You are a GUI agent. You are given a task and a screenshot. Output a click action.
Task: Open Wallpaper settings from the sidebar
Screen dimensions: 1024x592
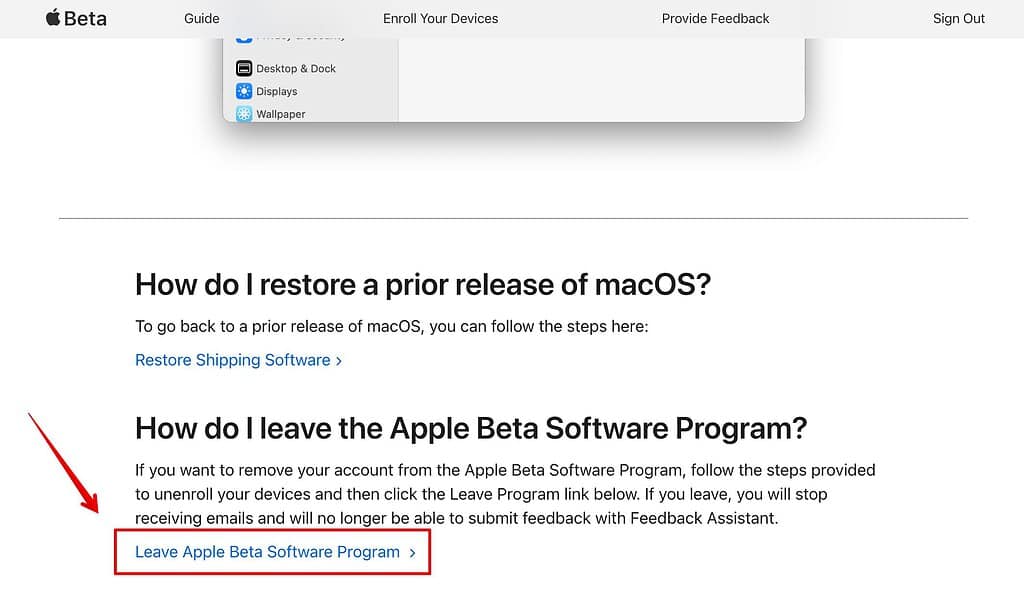[x=281, y=113]
